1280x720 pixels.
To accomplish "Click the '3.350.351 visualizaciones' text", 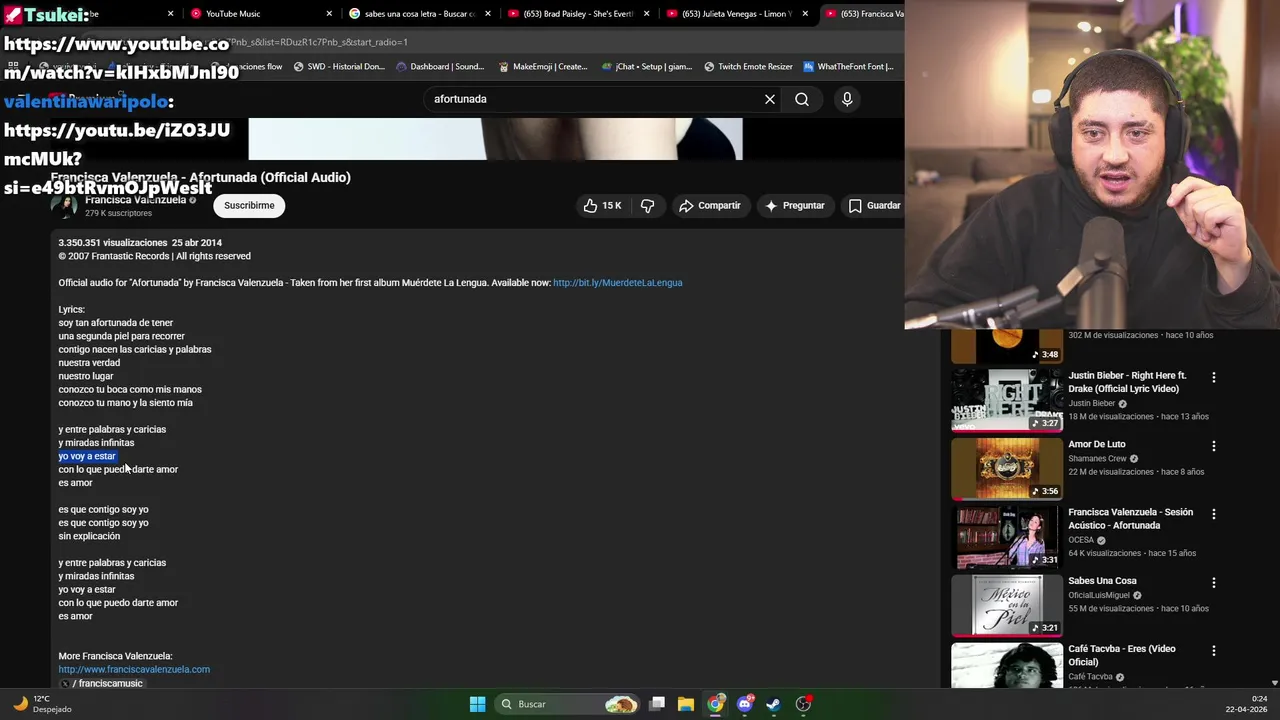I will pos(113,243).
